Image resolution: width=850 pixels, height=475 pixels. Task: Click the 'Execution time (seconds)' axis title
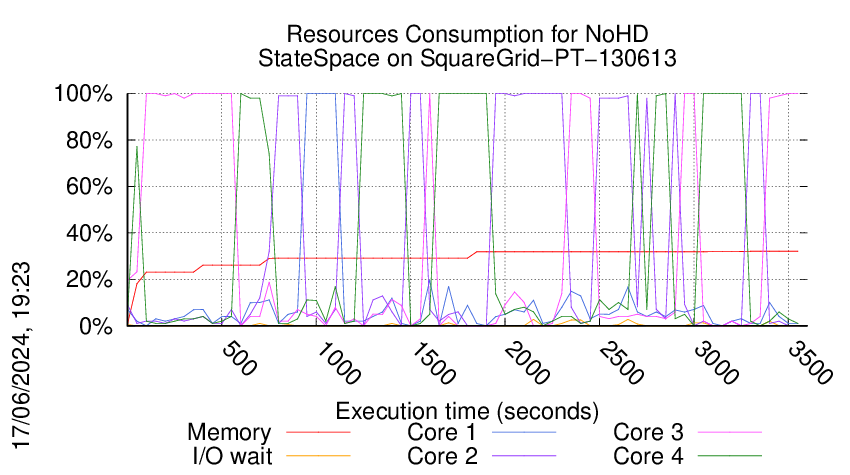click(x=467, y=411)
